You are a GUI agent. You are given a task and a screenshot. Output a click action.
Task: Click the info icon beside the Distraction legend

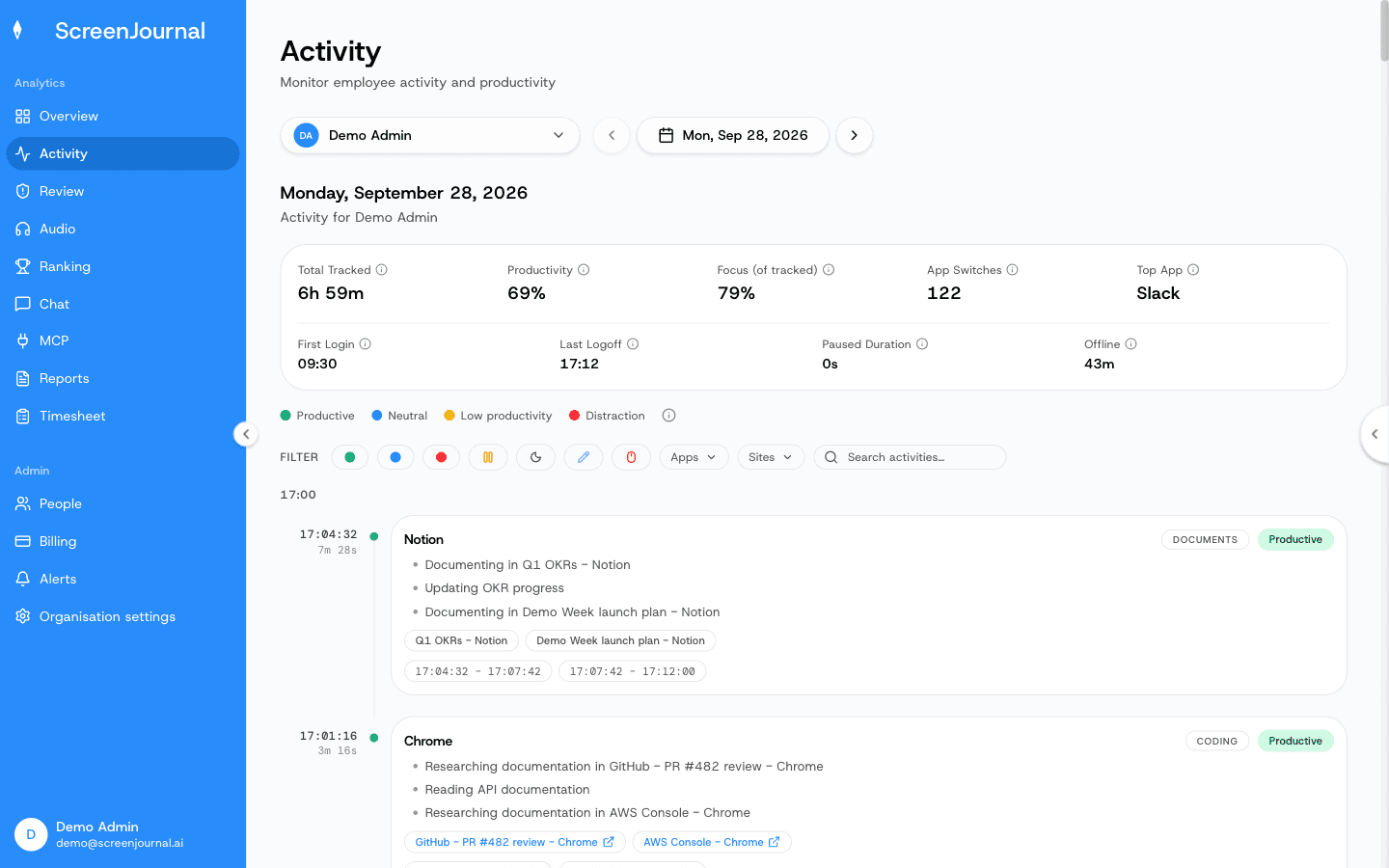pos(669,416)
